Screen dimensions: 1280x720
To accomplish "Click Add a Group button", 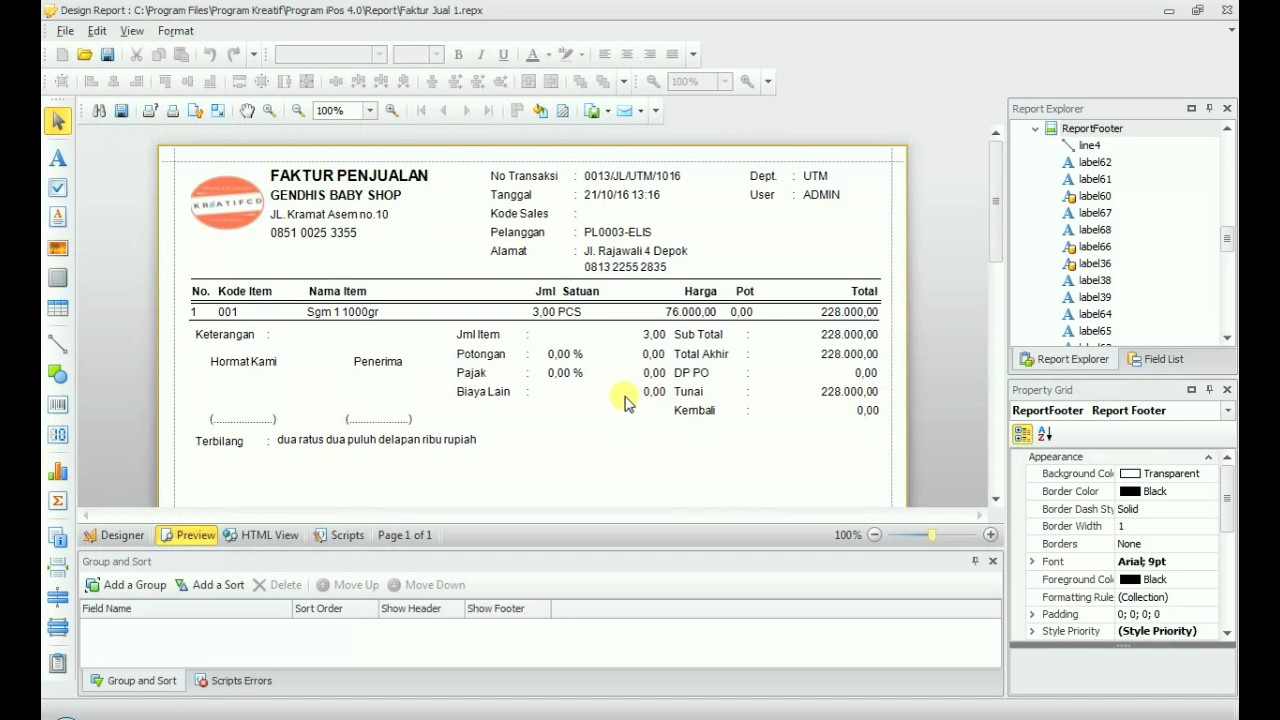I will tap(126, 585).
